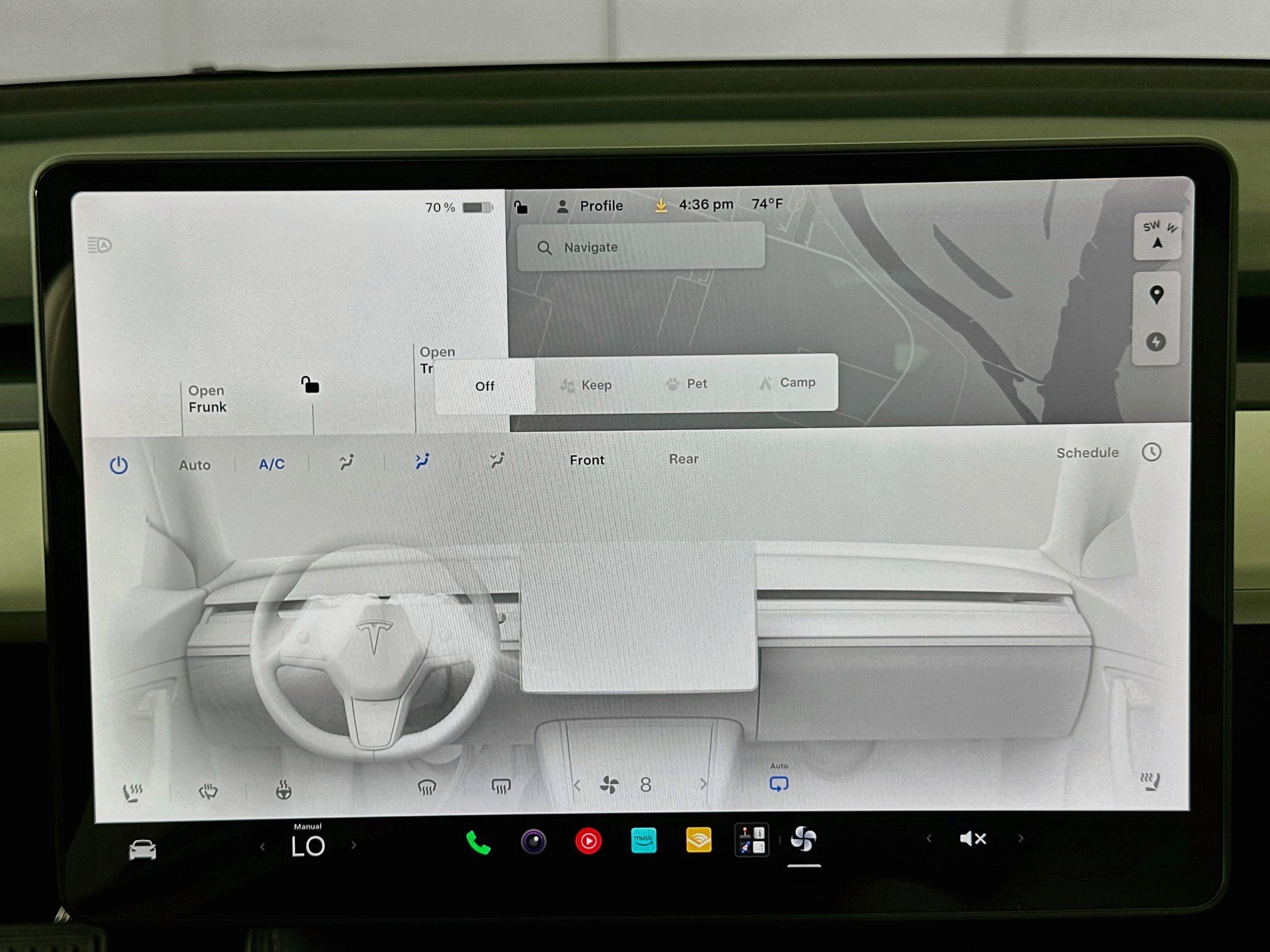Open the dashcam camera app

click(534, 842)
